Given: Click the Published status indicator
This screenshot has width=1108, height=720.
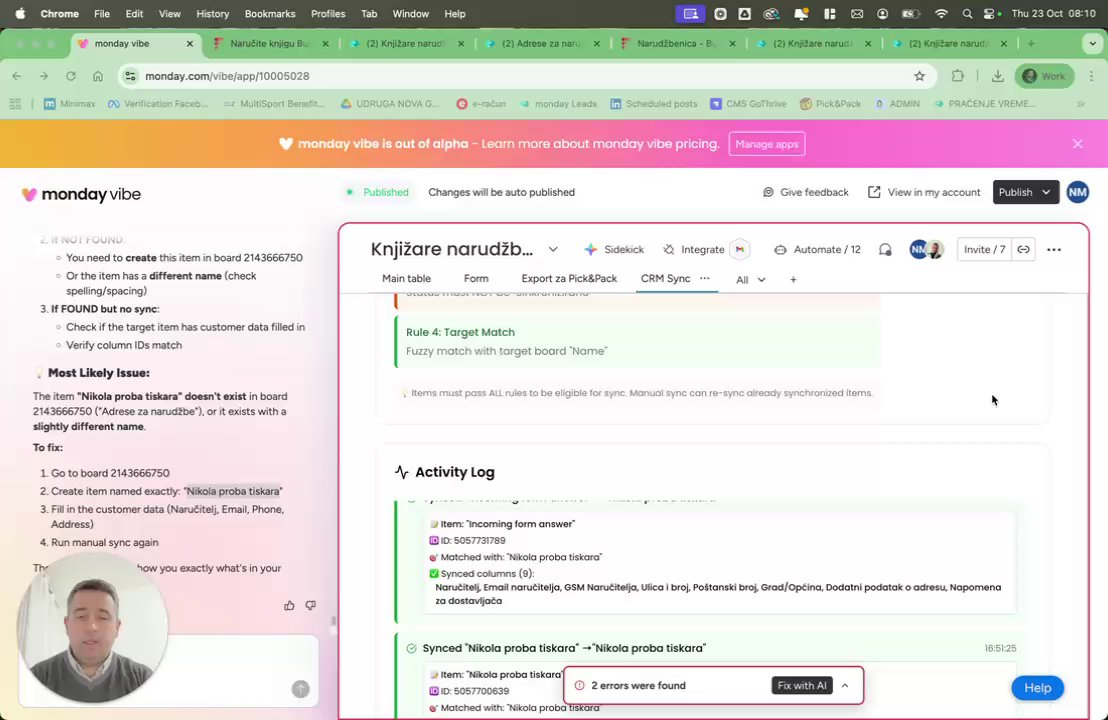Looking at the screenshot, I should 377,192.
